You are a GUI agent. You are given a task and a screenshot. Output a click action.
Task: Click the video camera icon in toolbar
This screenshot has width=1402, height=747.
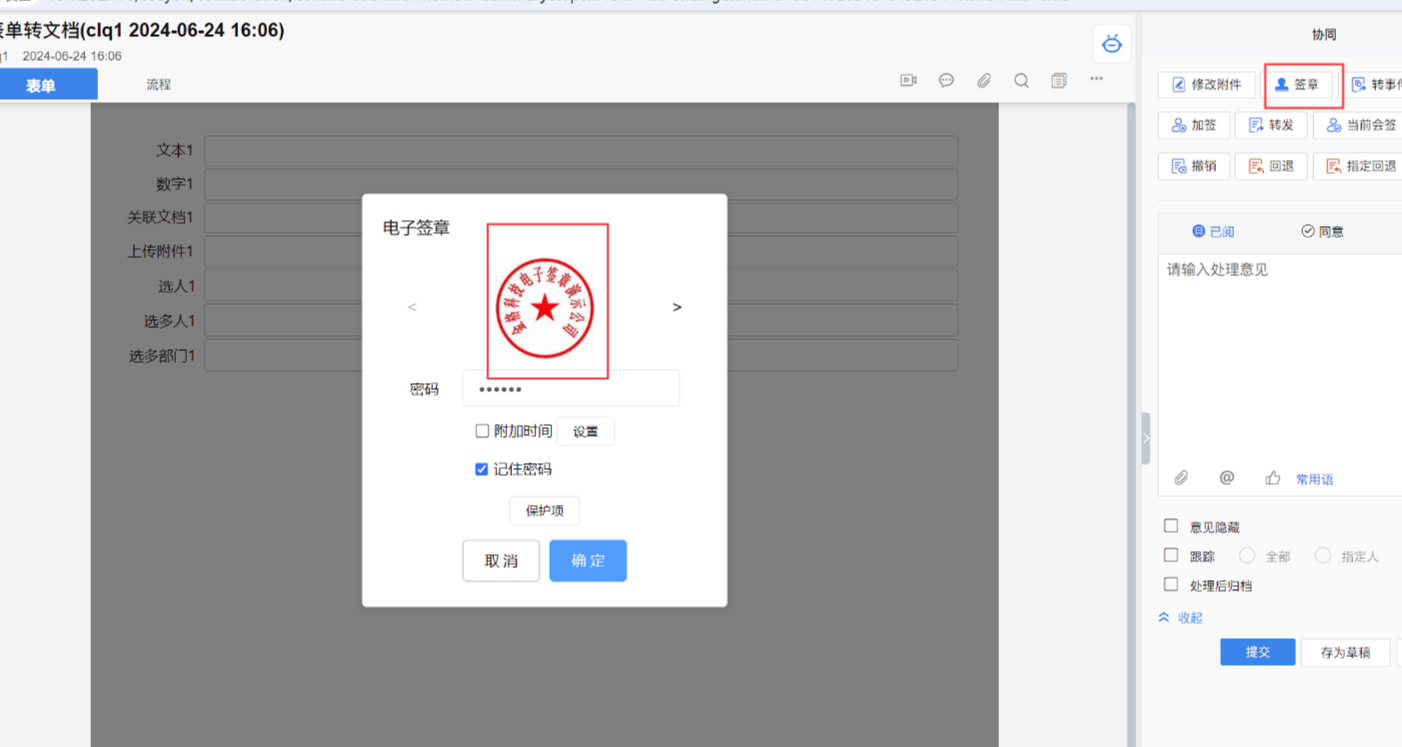908,81
